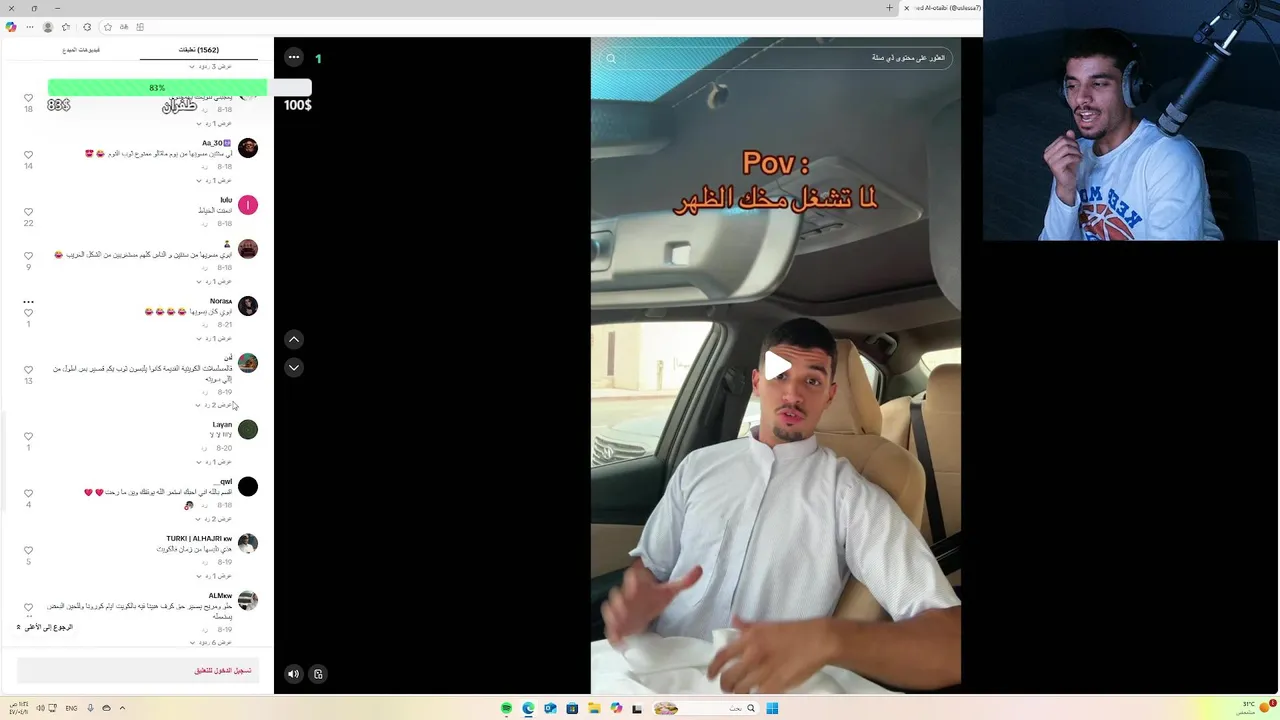Open the more options menu on video
1280x720 pixels.
point(294,57)
